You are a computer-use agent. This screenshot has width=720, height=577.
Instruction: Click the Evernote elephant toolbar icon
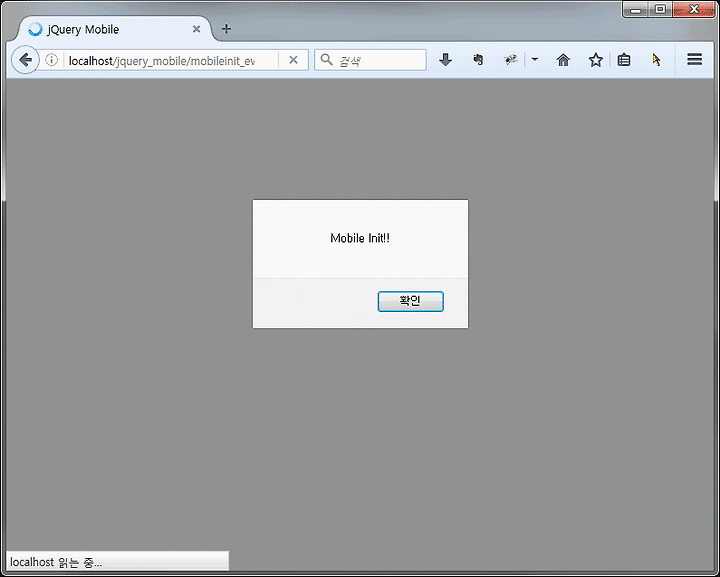click(x=478, y=60)
